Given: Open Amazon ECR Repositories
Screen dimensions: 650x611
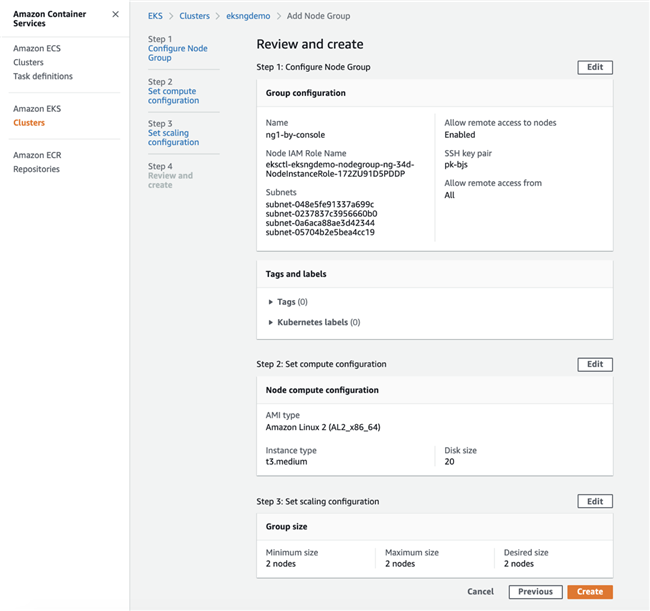Looking at the screenshot, I should click(x=36, y=169).
